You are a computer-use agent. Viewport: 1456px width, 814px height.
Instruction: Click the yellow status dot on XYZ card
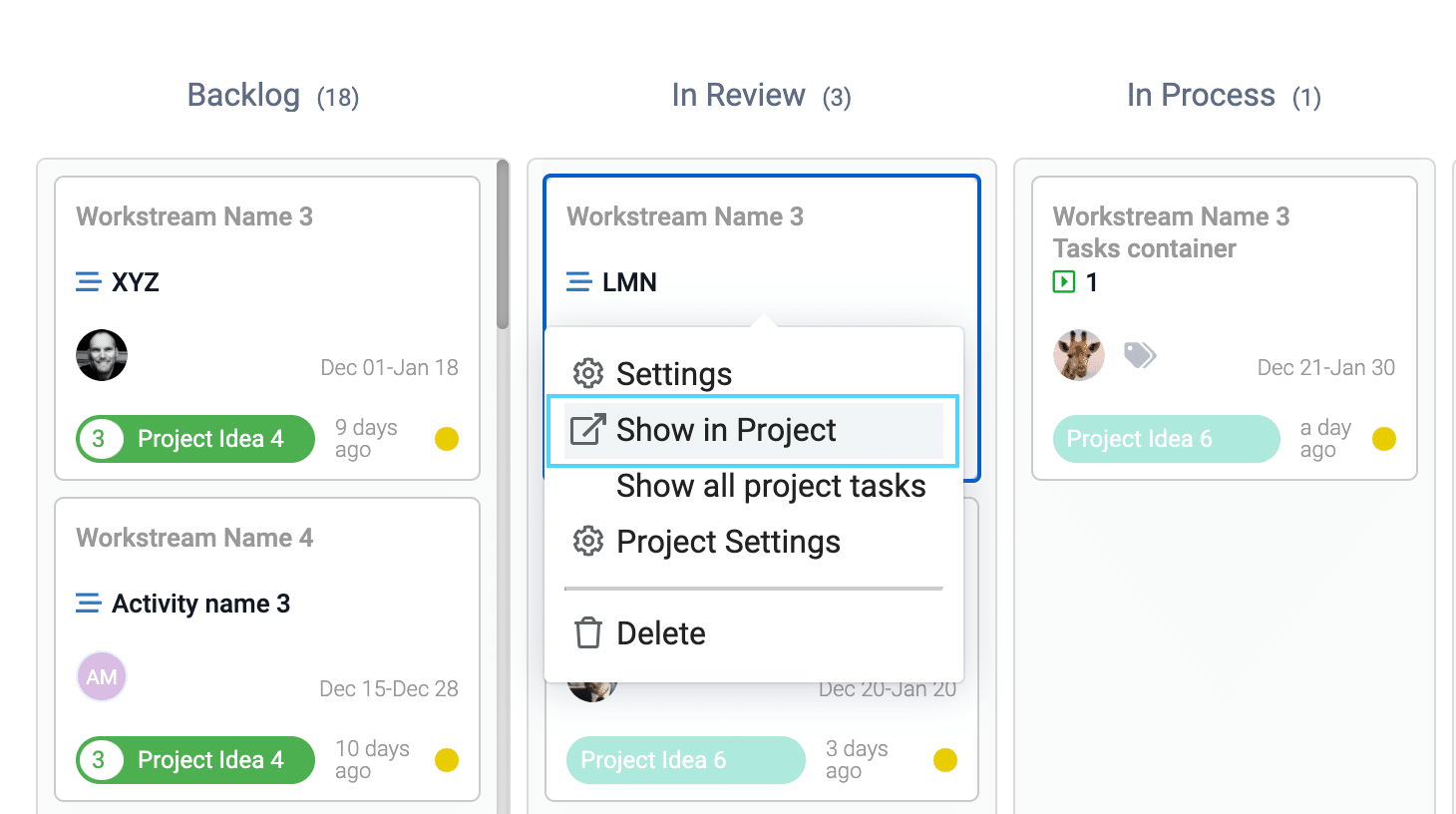coord(447,439)
